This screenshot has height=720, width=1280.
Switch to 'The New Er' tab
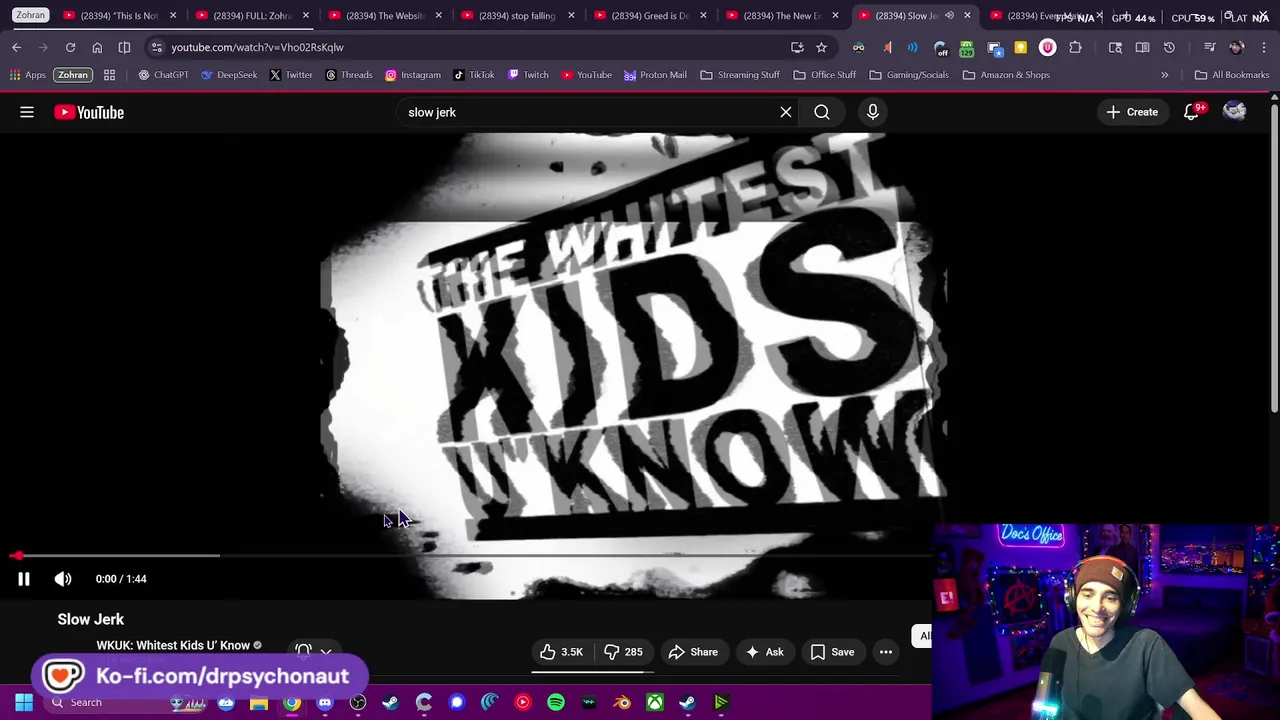tap(783, 16)
